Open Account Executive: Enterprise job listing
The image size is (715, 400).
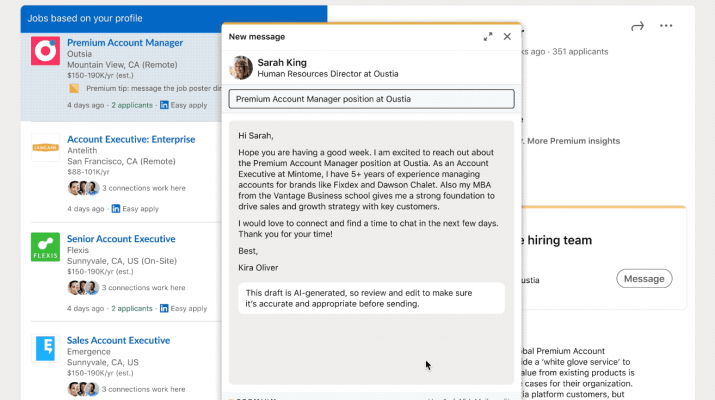point(131,139)
